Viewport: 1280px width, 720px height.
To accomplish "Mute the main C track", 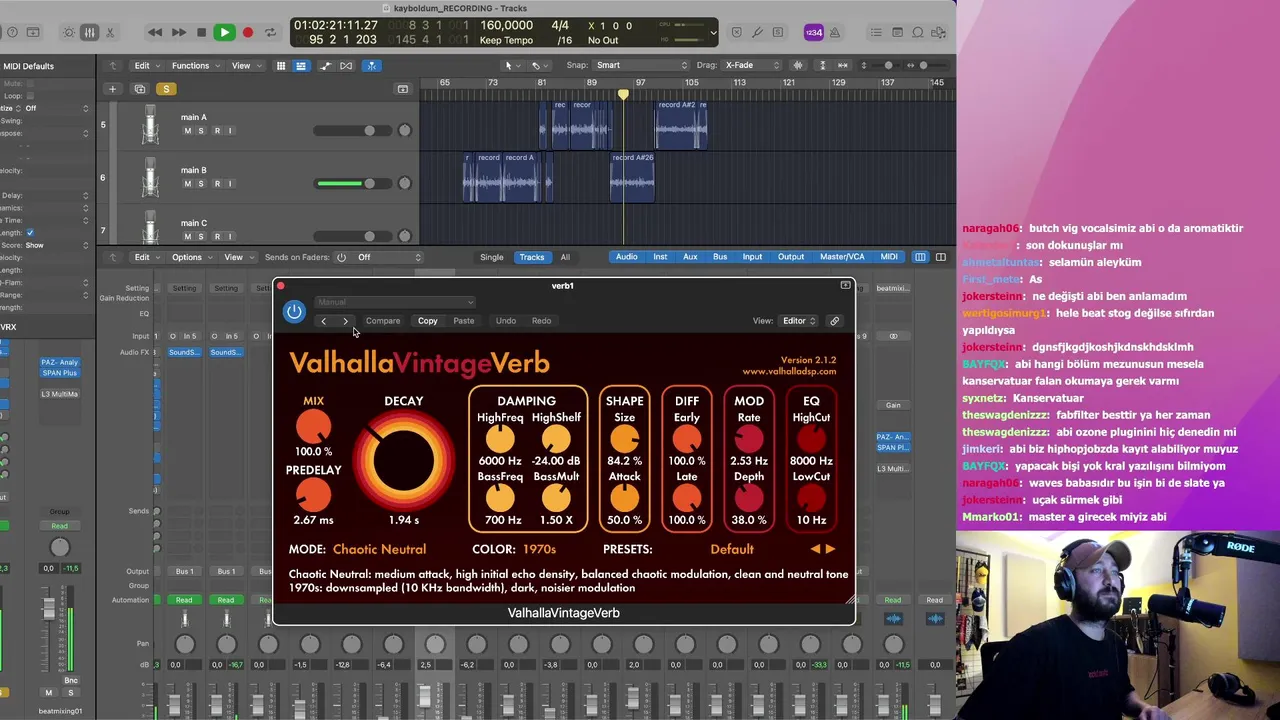I will coord(187,237).
